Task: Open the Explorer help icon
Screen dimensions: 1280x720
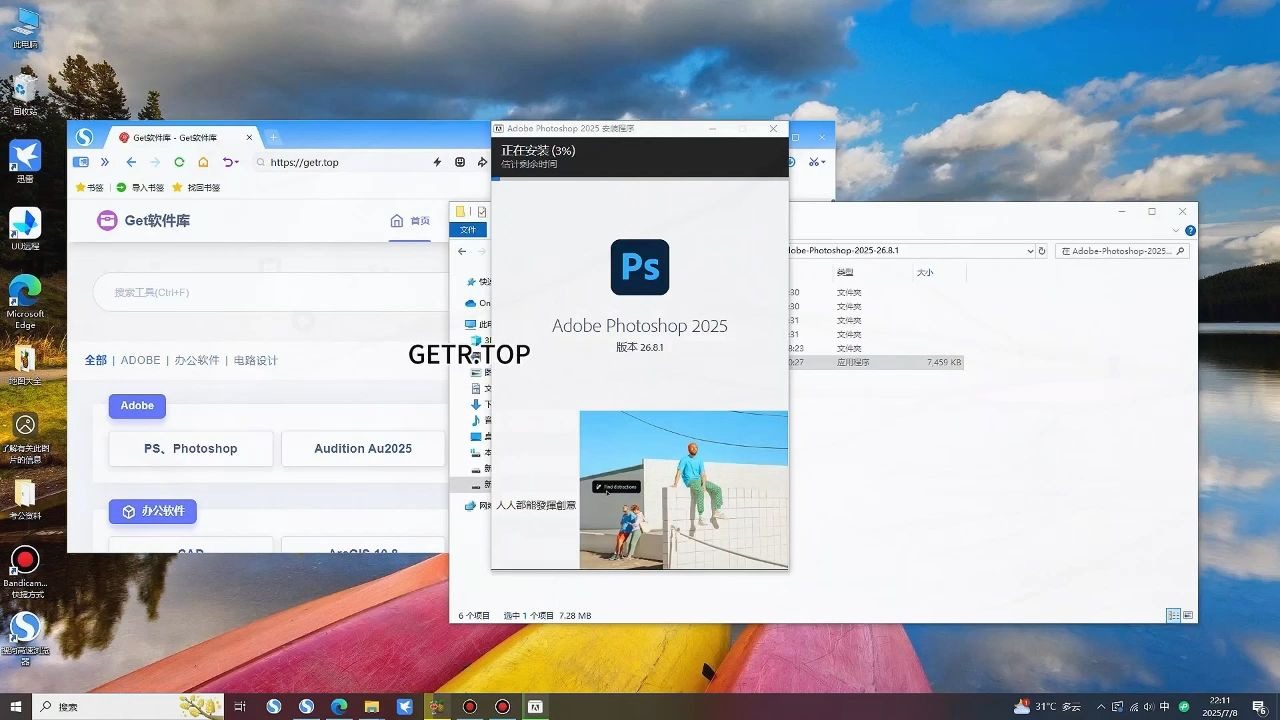Action: tap(1190, 230)
